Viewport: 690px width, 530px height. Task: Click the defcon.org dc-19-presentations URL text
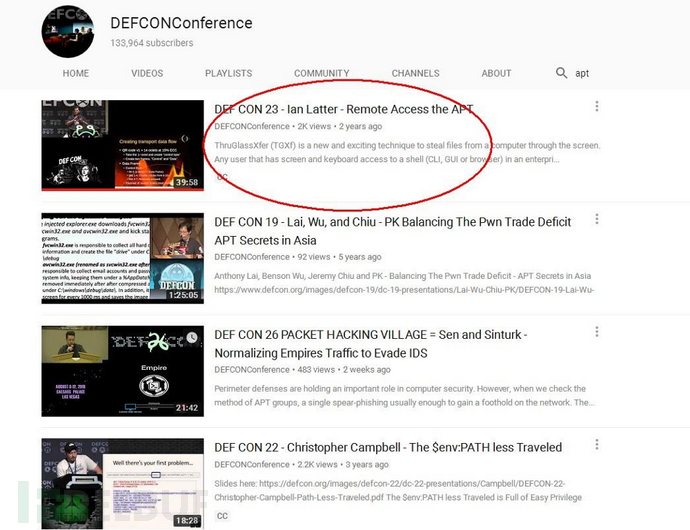(x=404, y=290)
